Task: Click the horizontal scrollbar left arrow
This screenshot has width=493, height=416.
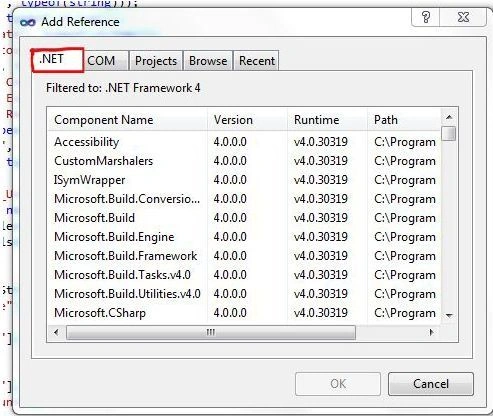Action: [56, 332]
